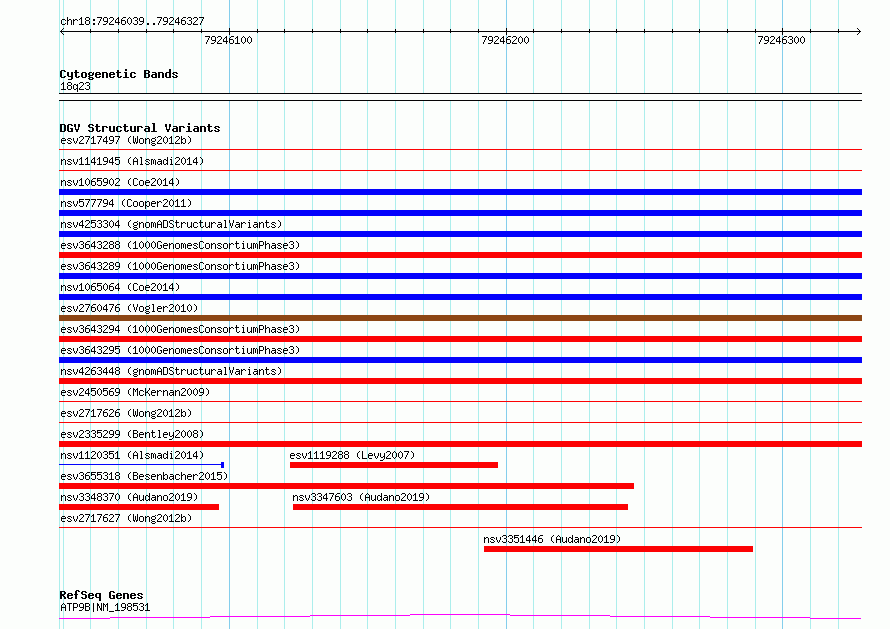The width and height of the screenshot is (890, 629).
Task: Open the RefSeq Genes track header
Action: click(101, 595)
